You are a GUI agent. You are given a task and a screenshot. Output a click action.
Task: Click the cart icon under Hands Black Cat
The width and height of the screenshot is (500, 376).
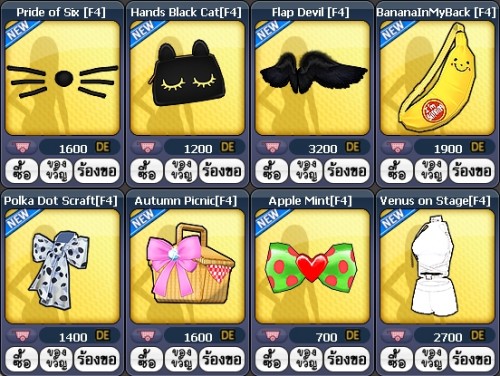pos(147,147)
